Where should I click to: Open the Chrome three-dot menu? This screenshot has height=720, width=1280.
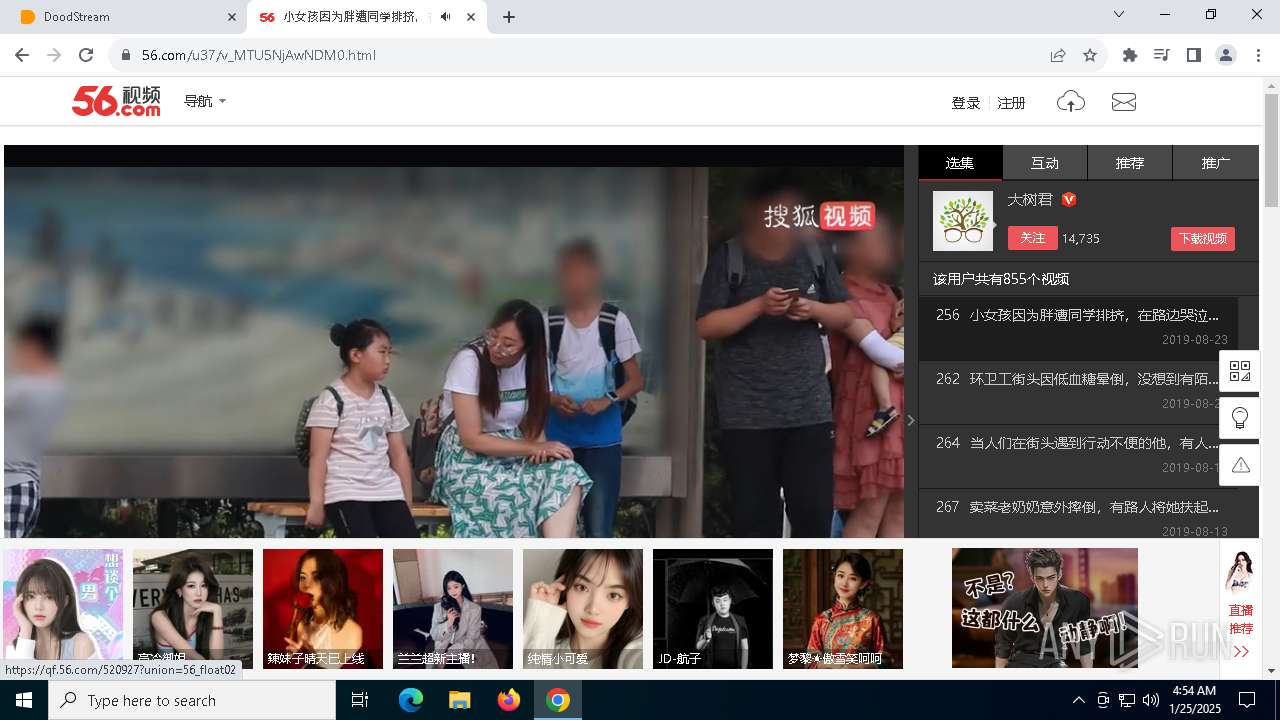point(1258,55)
